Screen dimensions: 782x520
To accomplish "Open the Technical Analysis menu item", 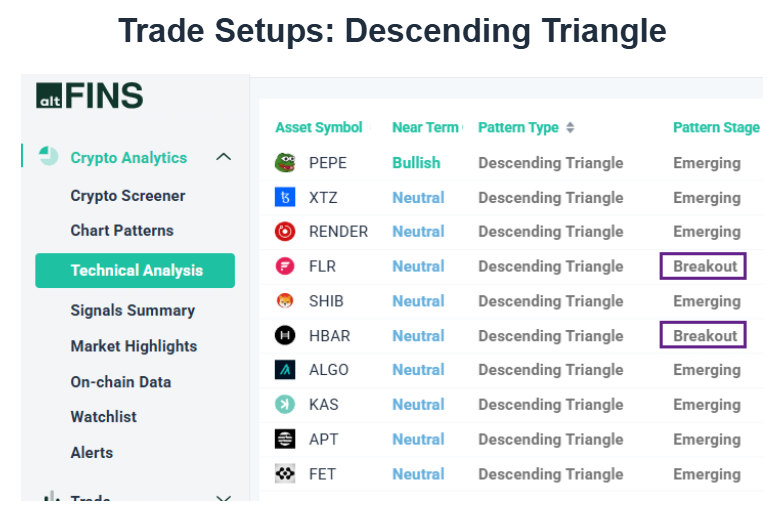I will coord(136,270).
